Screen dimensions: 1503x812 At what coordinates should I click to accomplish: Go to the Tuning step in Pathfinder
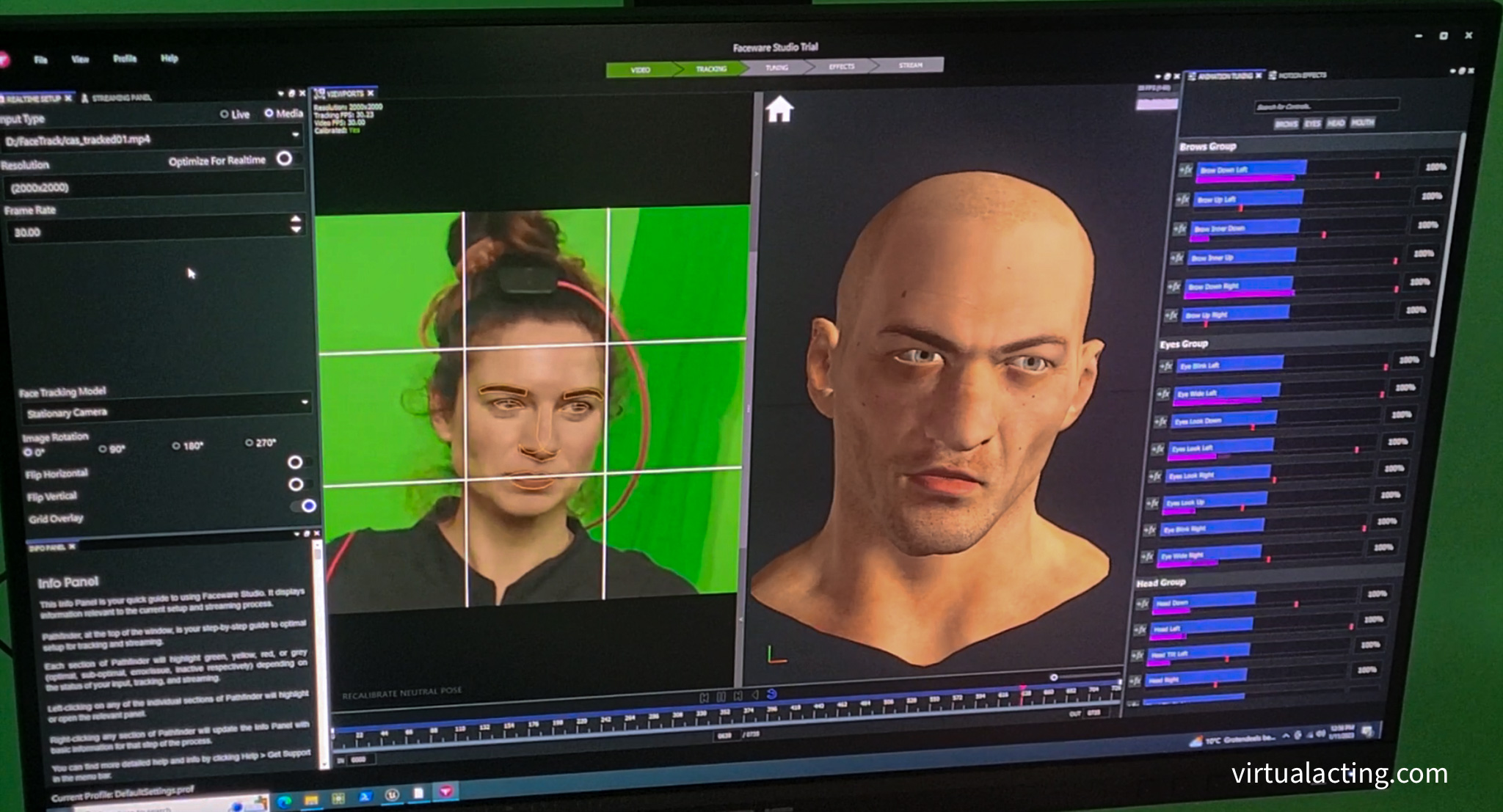click(777, 67)
